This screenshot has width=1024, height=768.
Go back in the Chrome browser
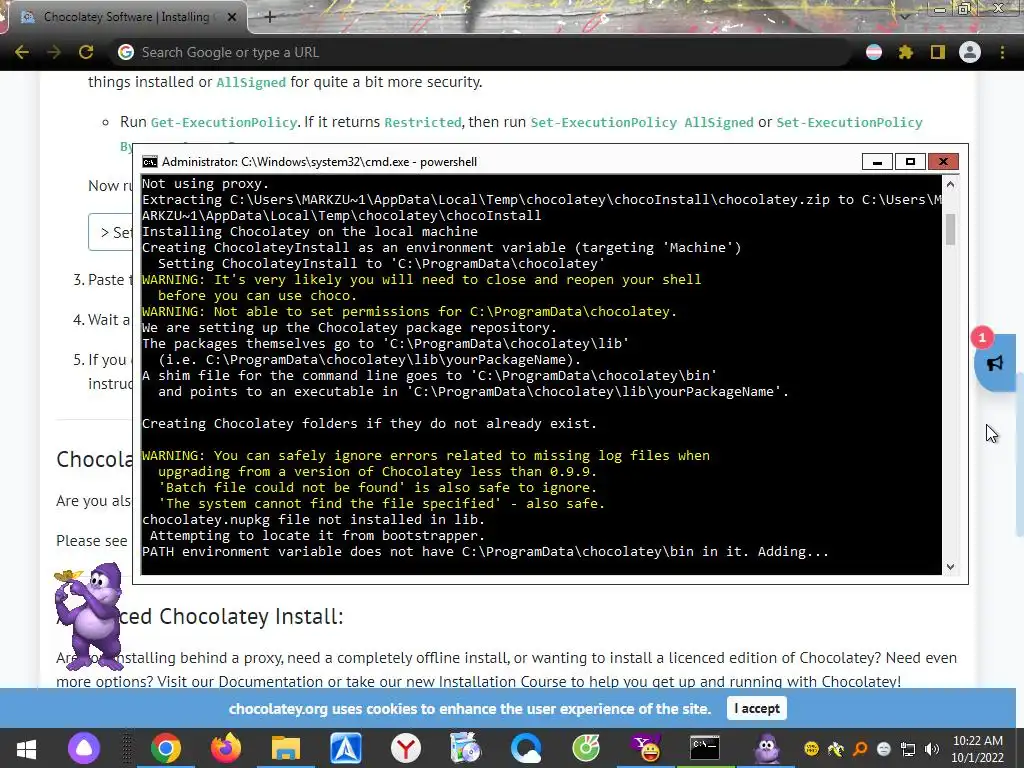click(22, 52)
